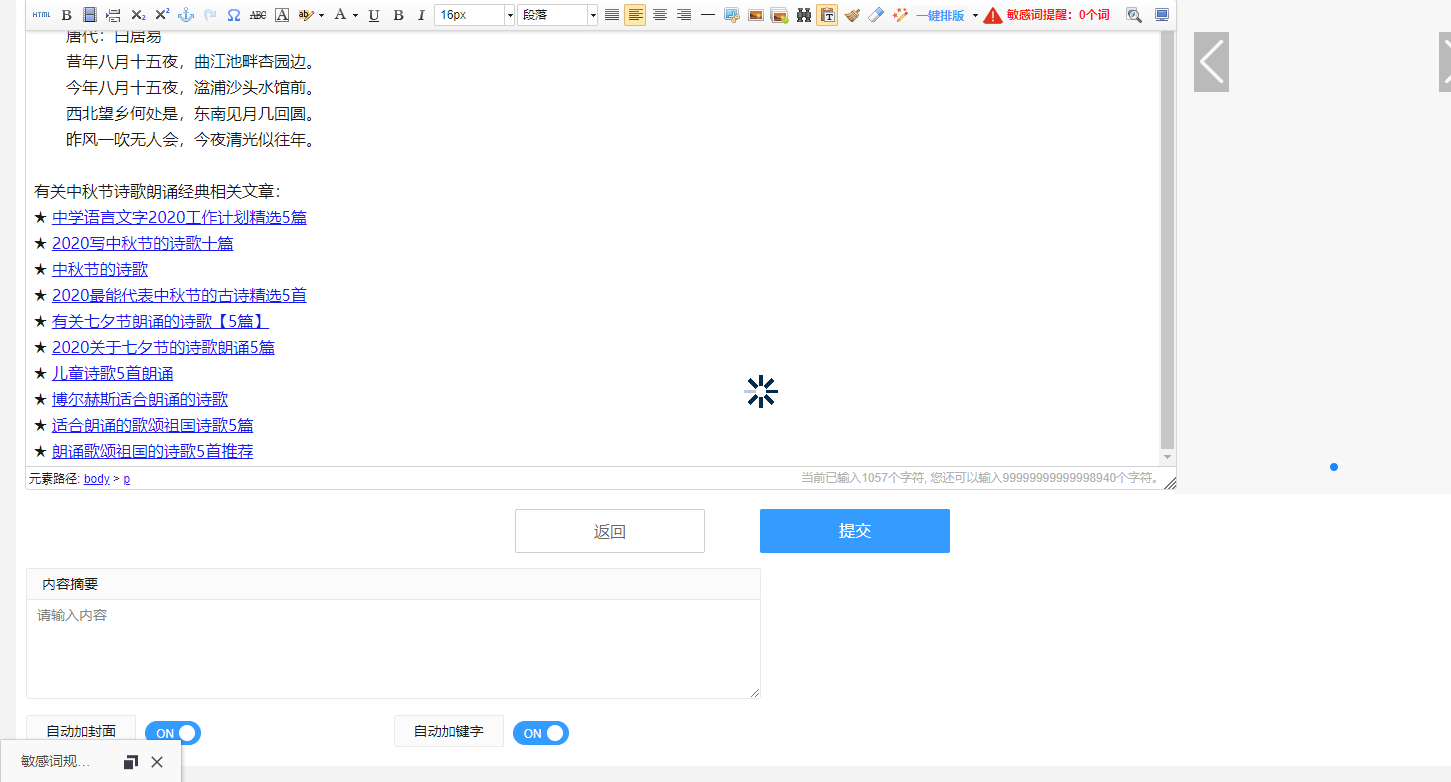1451x782 pixels.
Task: Open the 博尔赫斯适合朗诵的诗歌 link
Action: 140,399
